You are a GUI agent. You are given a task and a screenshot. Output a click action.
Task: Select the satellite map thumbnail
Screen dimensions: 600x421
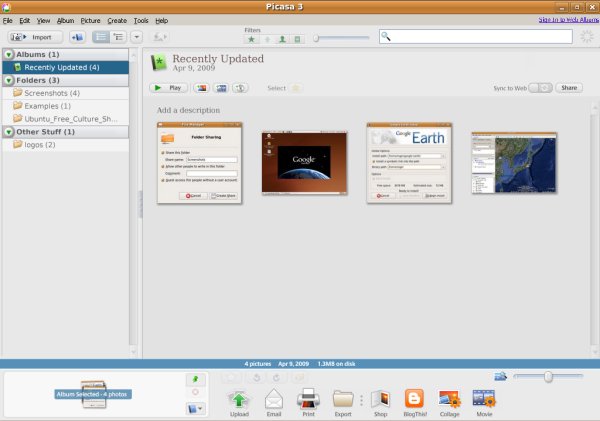pos(514,163)
